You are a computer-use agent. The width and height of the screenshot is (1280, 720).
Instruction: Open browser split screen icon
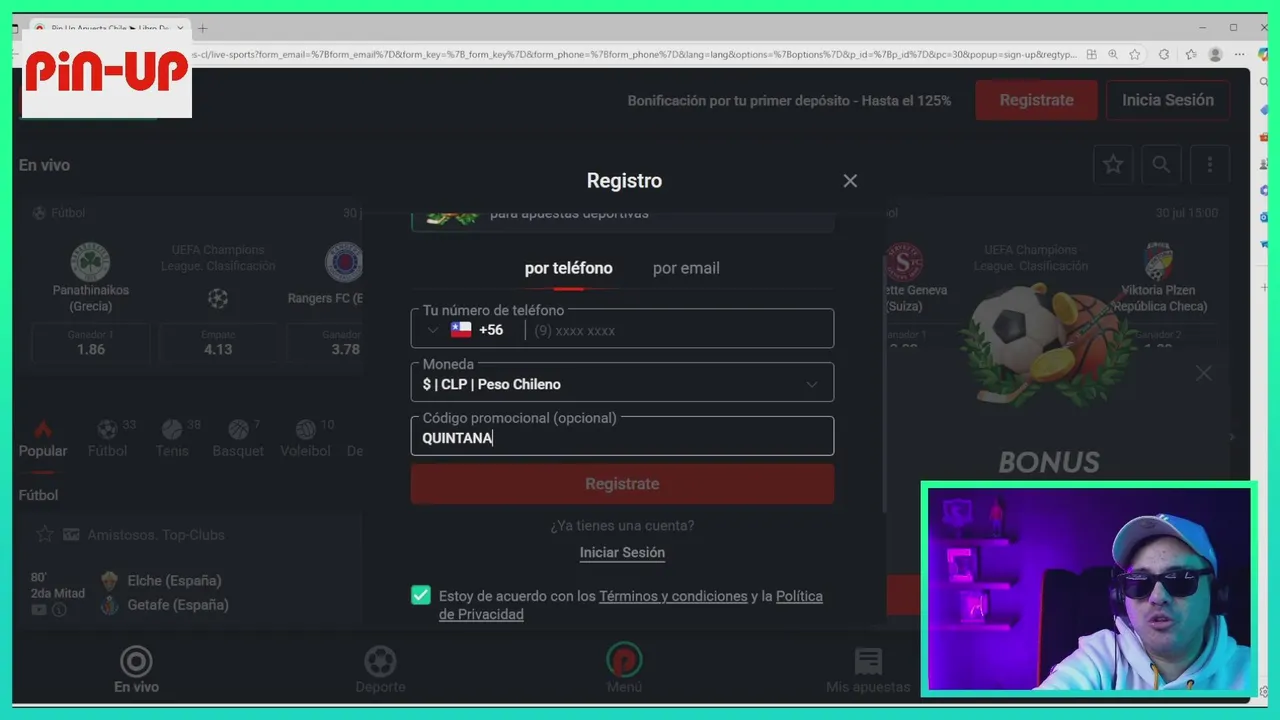[1091, 54]
